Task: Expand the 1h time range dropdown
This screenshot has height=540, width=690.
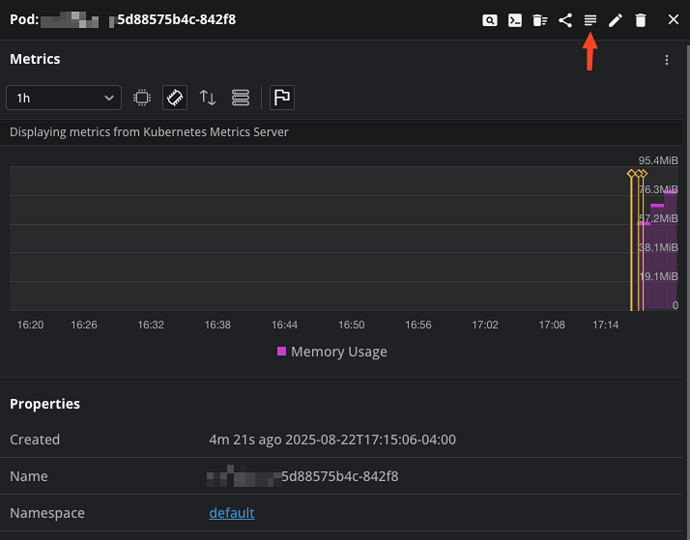Action: click(64, 98)
